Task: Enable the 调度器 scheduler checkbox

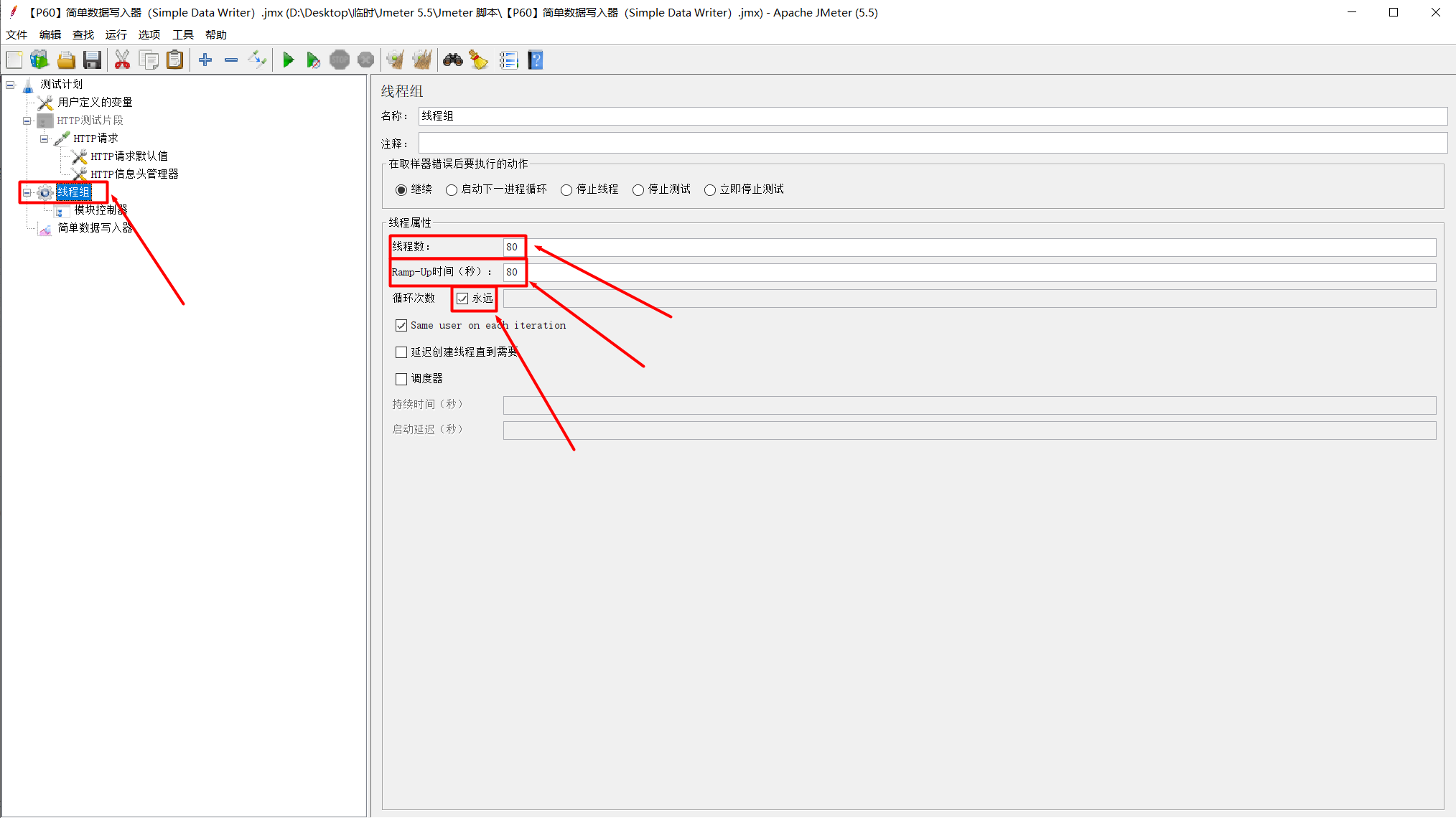Action: click(x=401, y=379)
